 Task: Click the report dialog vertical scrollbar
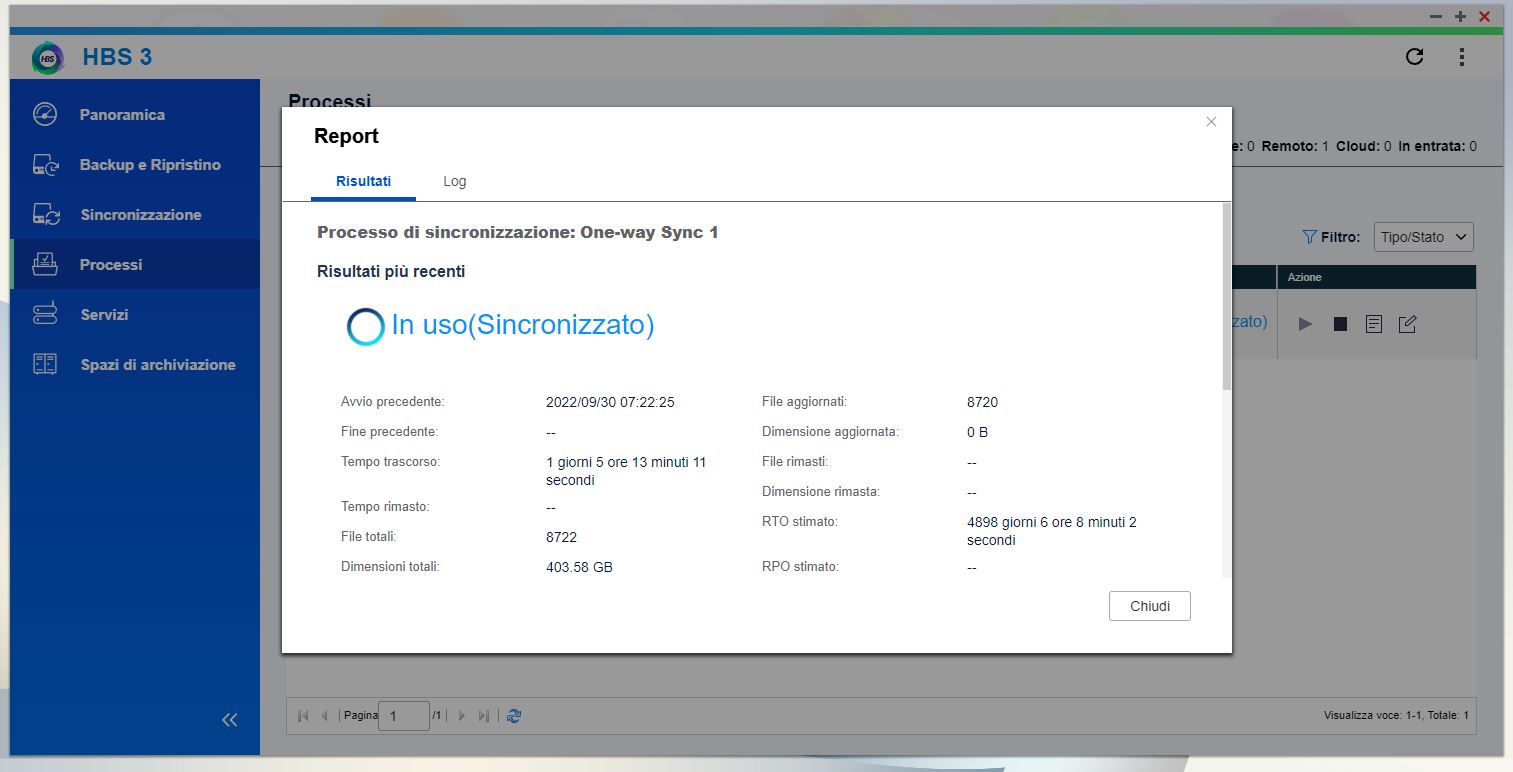[1226, 300]
